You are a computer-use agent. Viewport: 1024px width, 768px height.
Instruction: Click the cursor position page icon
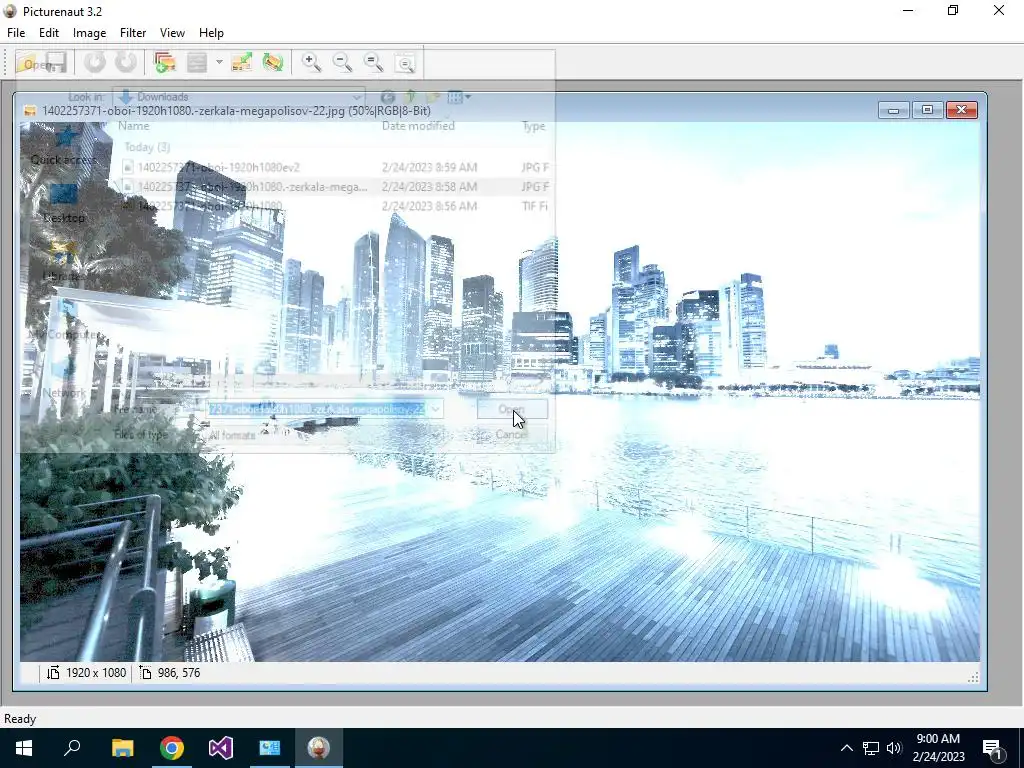click(x=146, y=673)
